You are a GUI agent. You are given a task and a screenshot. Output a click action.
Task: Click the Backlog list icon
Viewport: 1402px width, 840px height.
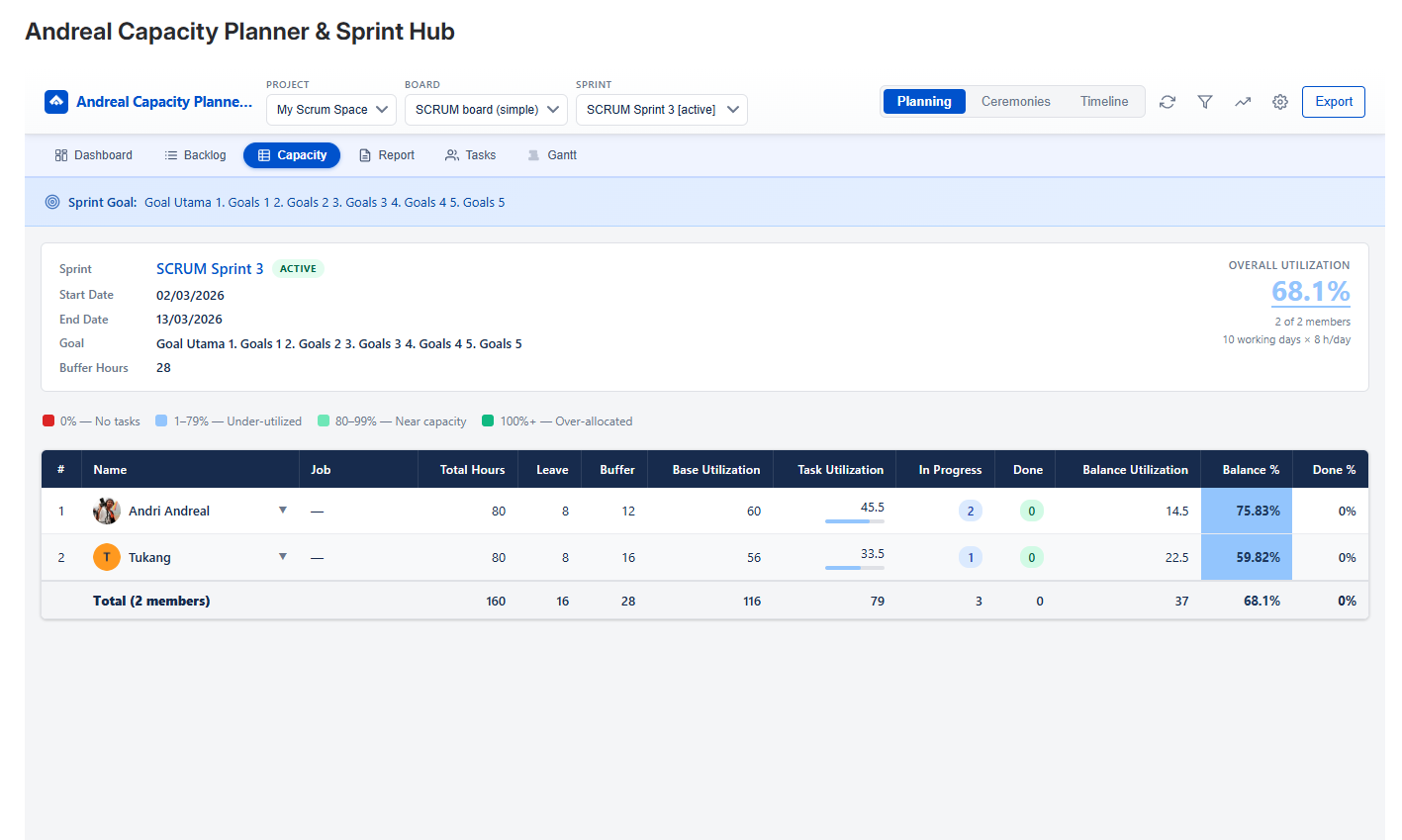click(168, 154)
